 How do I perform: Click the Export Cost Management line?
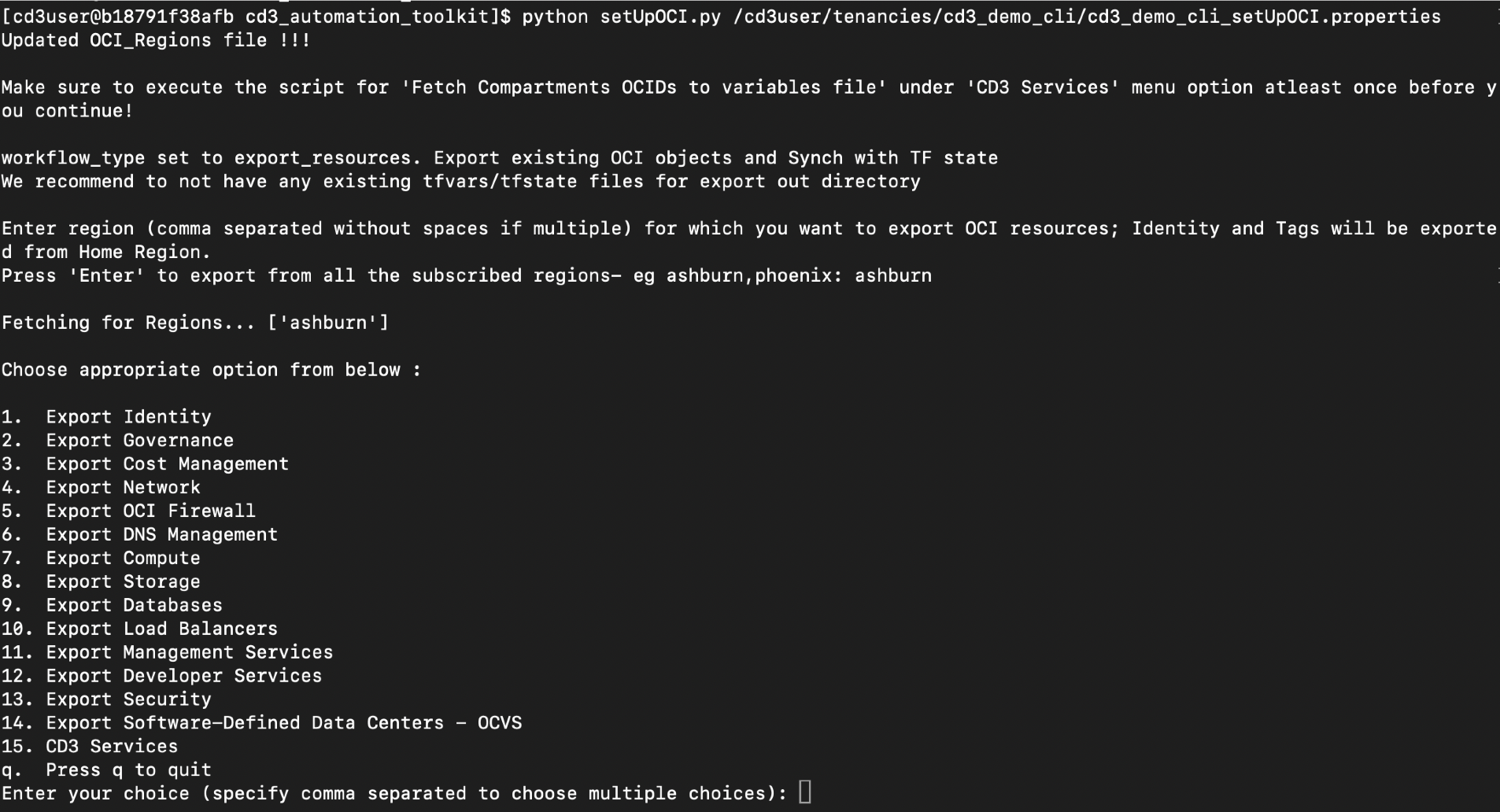coord(145,464)
